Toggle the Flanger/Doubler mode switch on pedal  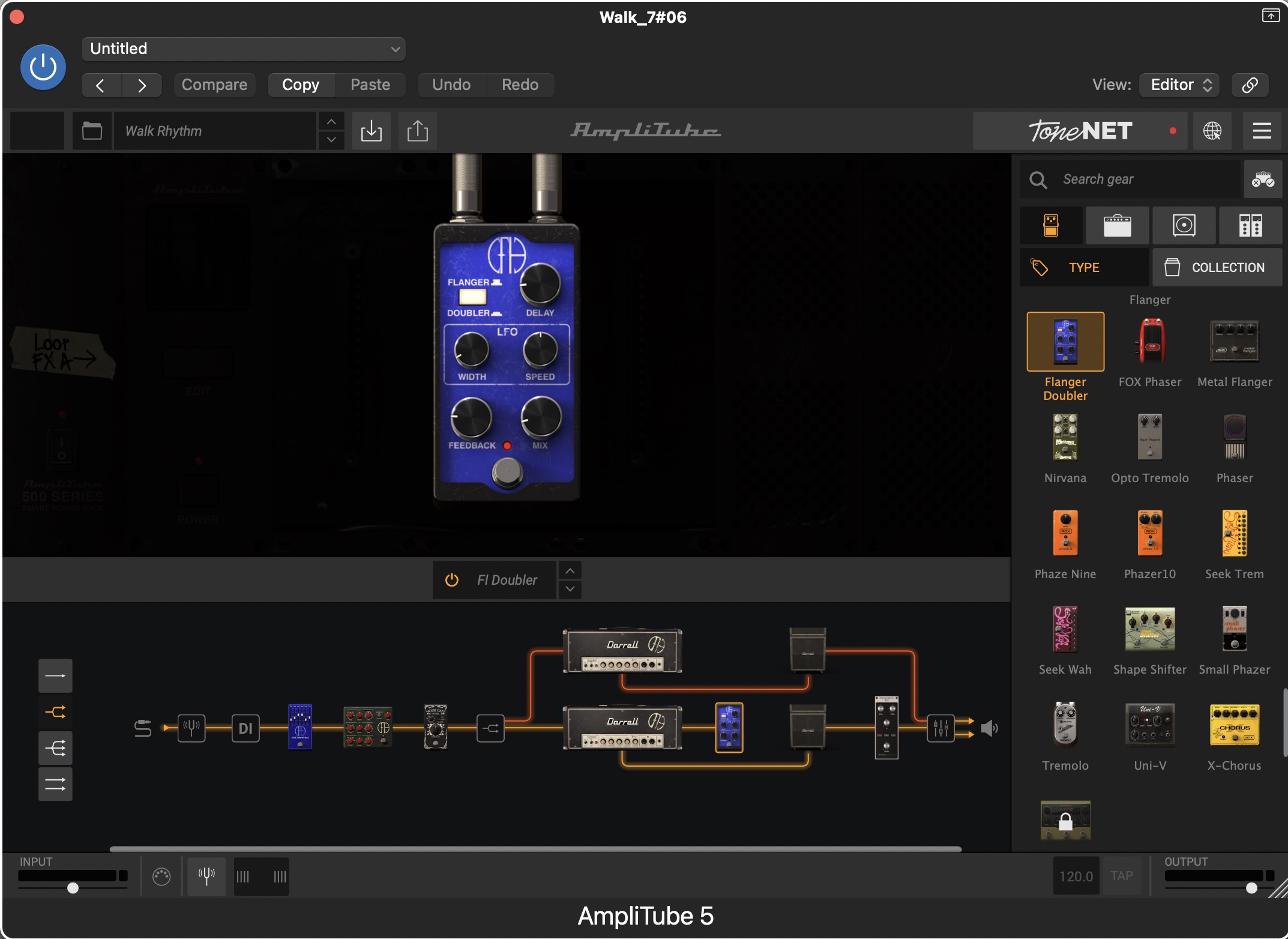click(472, 297)
